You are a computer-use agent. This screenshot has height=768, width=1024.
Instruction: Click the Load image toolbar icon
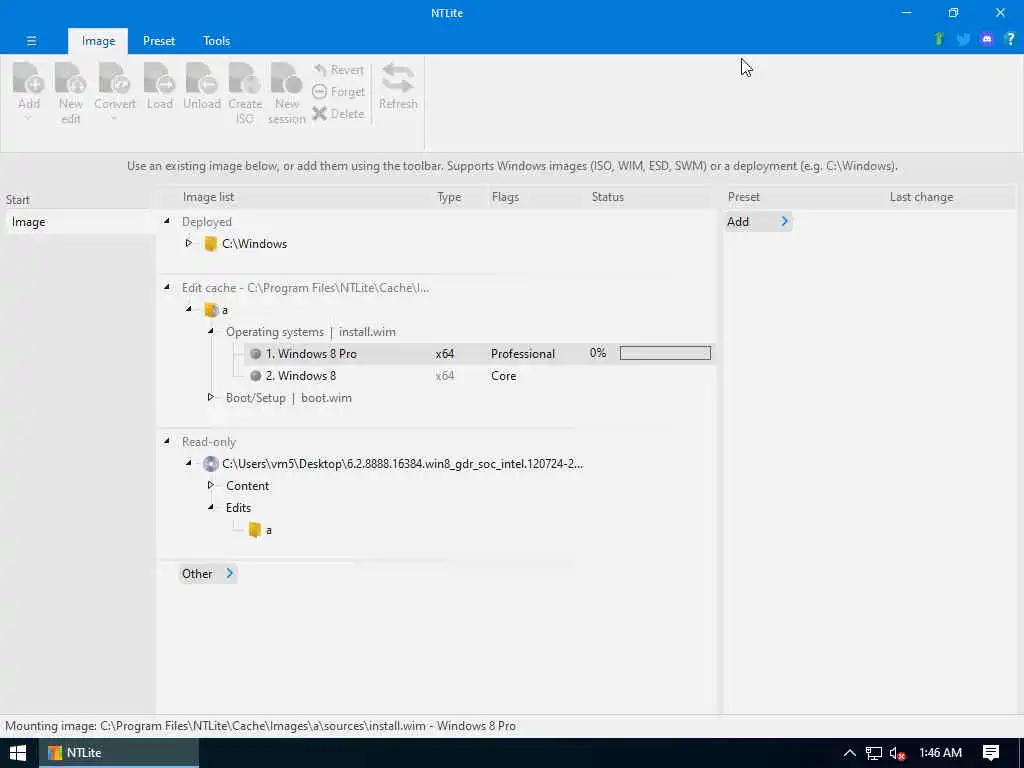(x=159, y=86)
